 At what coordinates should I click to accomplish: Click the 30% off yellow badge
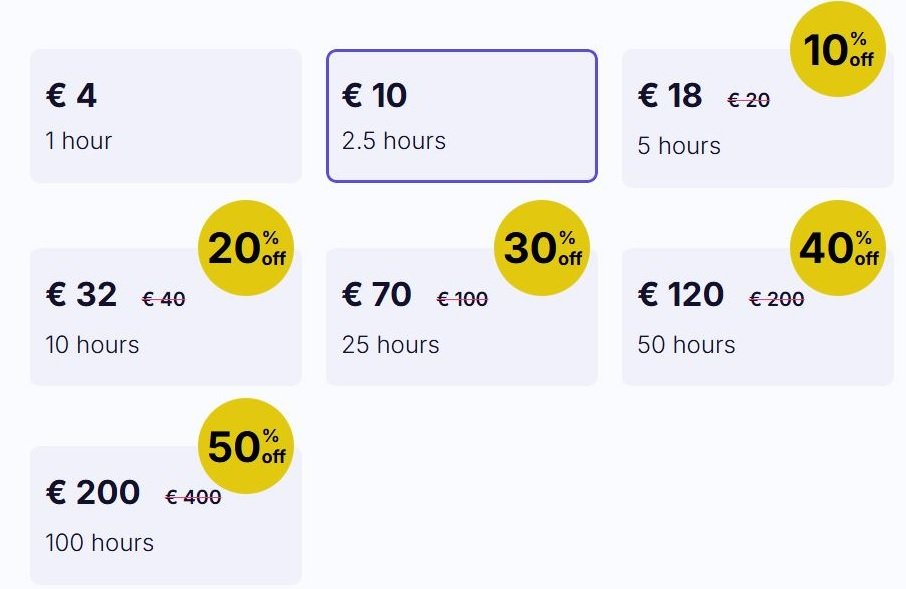click(x=542, y=248)
